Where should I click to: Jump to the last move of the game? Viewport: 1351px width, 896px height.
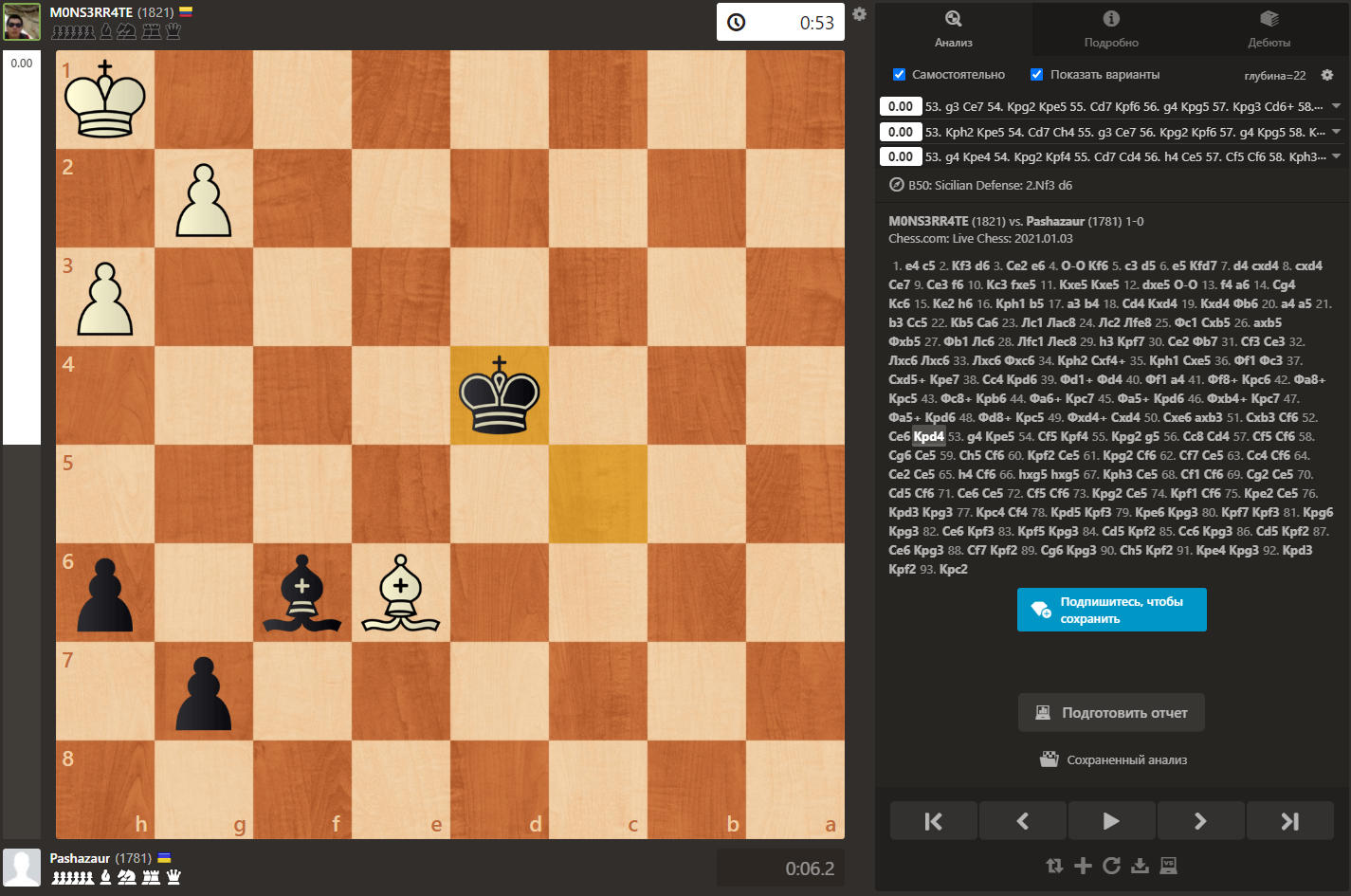pos(1289,821)
